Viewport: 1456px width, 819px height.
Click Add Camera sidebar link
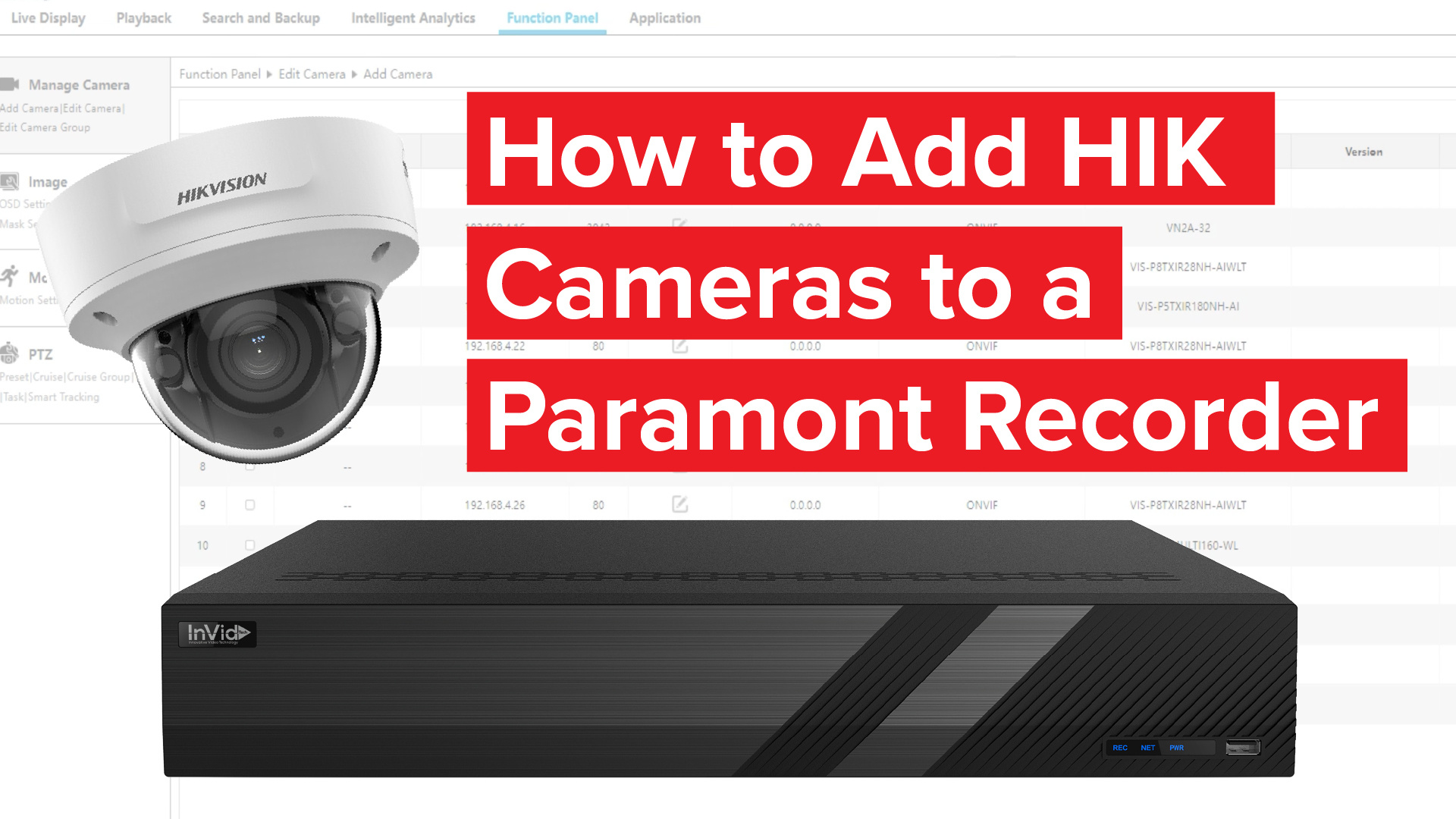click(29, 108)
